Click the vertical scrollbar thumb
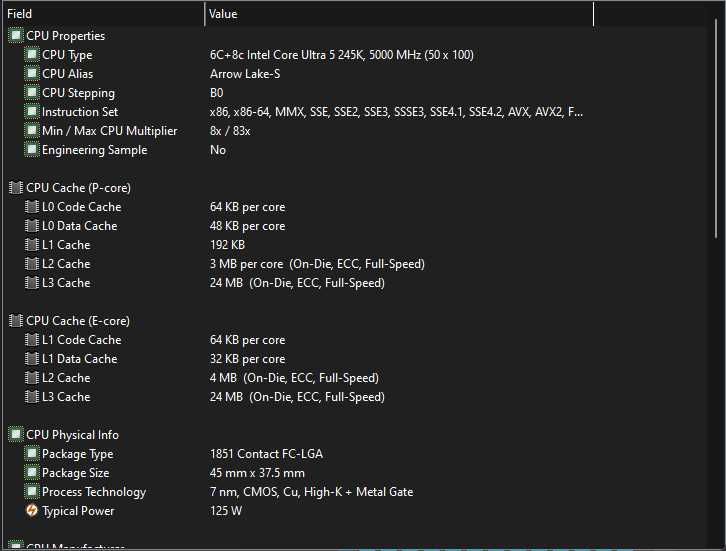 coord(716,129)
